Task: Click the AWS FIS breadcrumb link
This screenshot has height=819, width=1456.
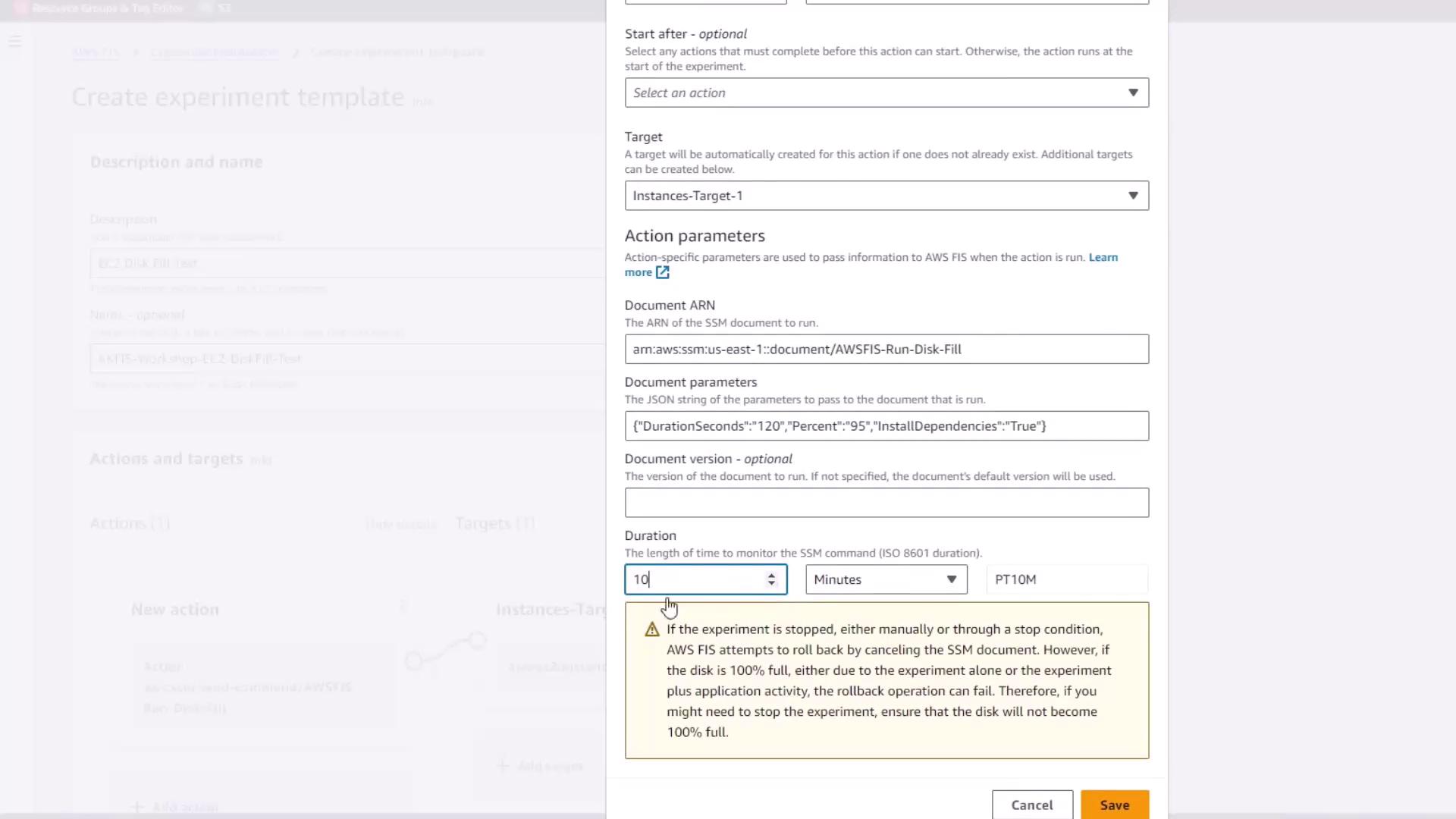Action: (96, 52)
